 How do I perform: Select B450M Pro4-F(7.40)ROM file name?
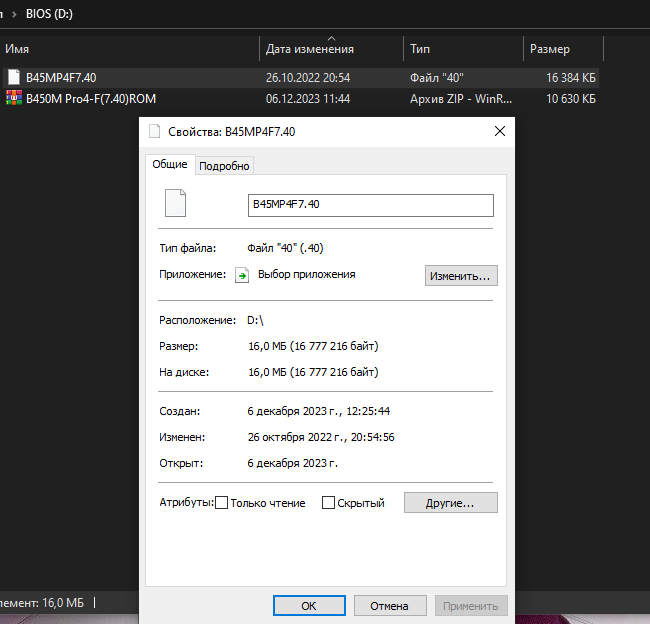pos(91,99)
